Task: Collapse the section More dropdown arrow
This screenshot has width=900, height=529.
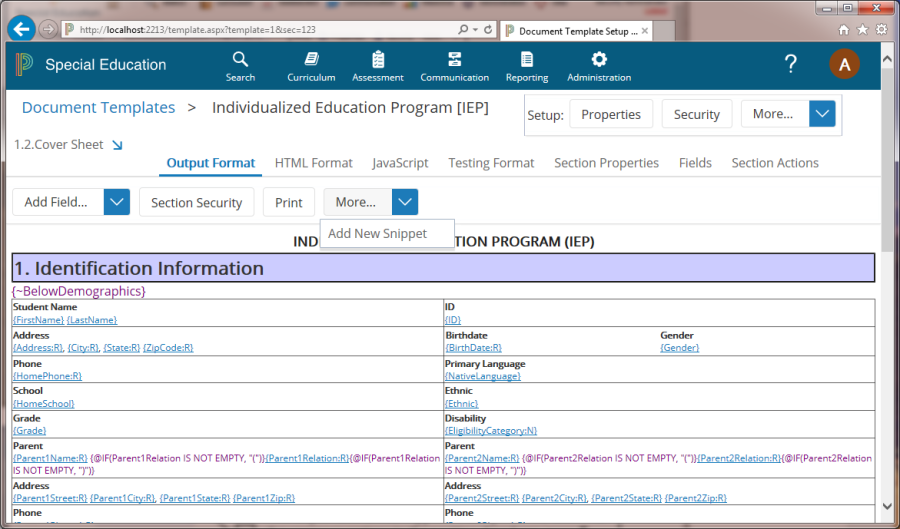Action: (405, 202)
